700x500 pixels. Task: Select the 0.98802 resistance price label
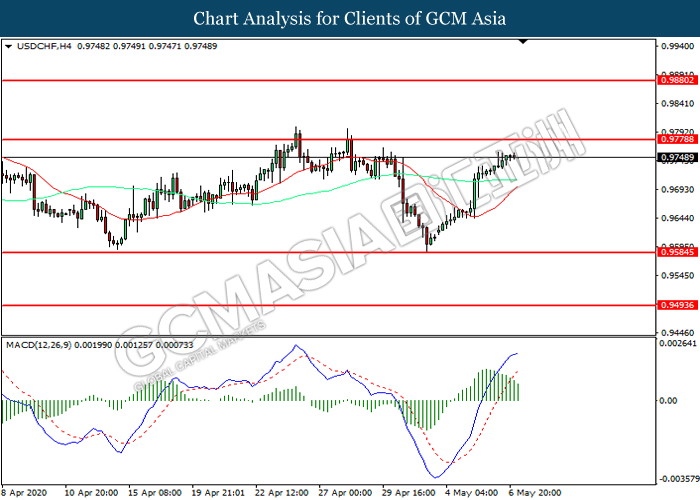tap(677, 80)
